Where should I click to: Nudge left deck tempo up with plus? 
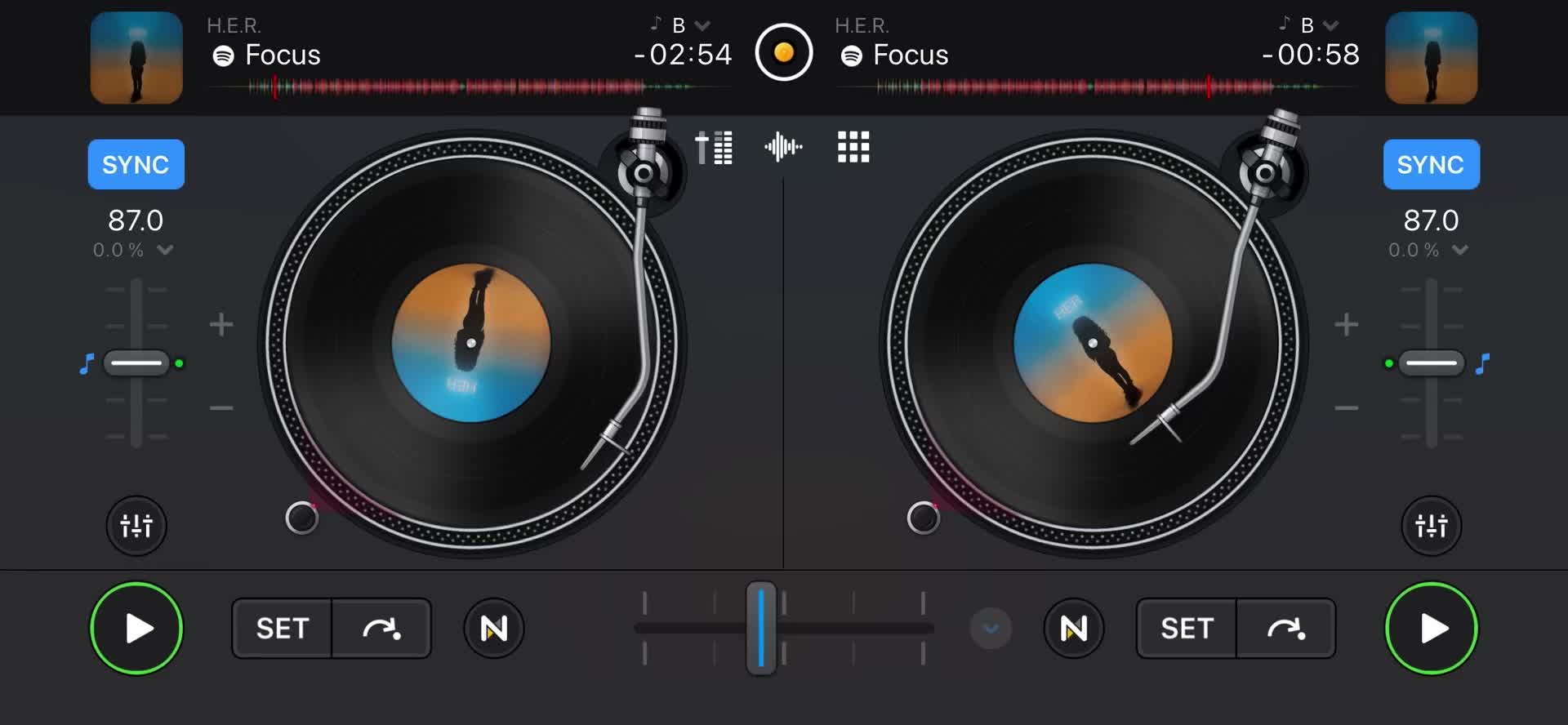click(x=220, y=325)
